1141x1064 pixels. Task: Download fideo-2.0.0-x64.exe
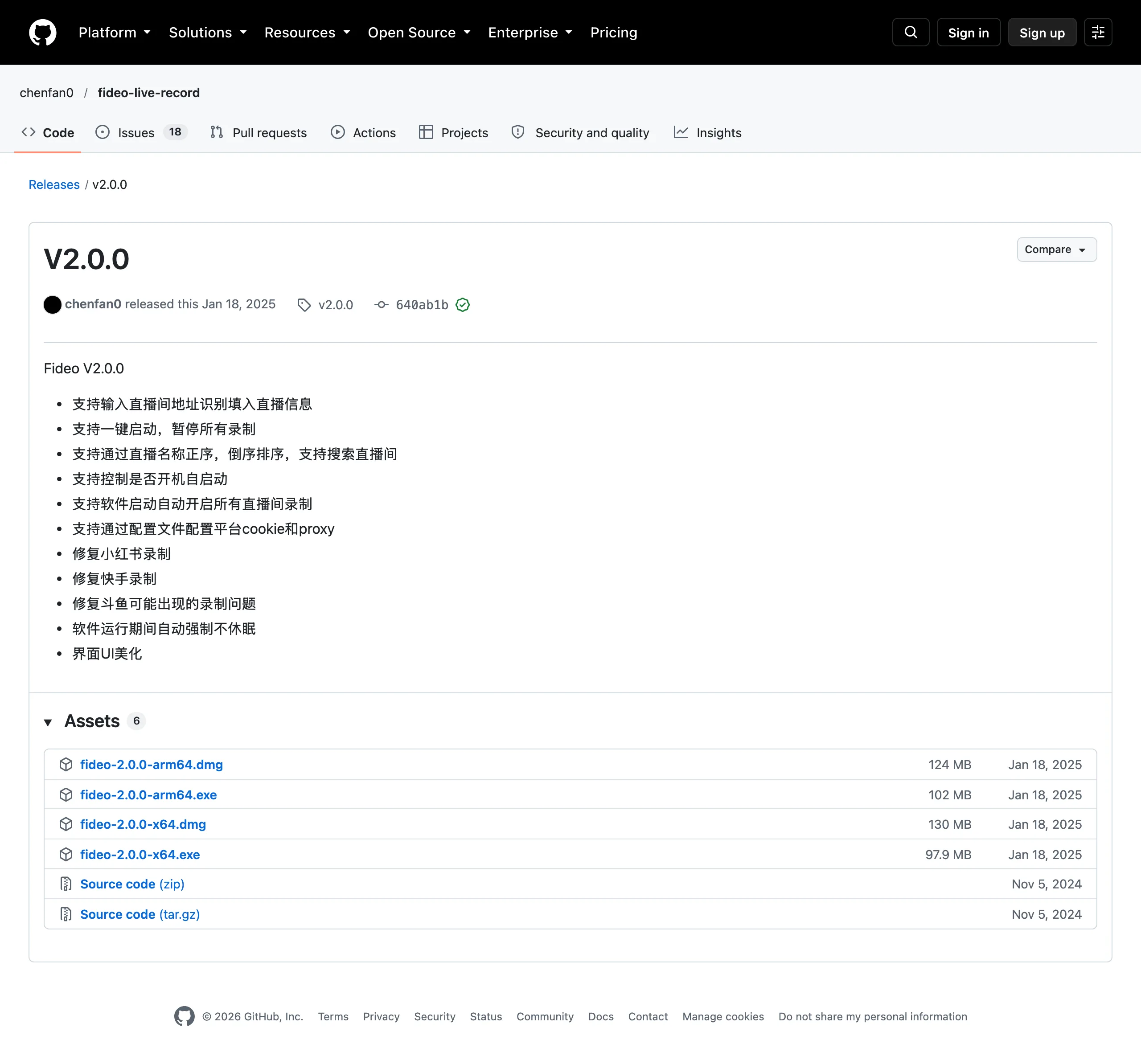(x=140, y=854)
